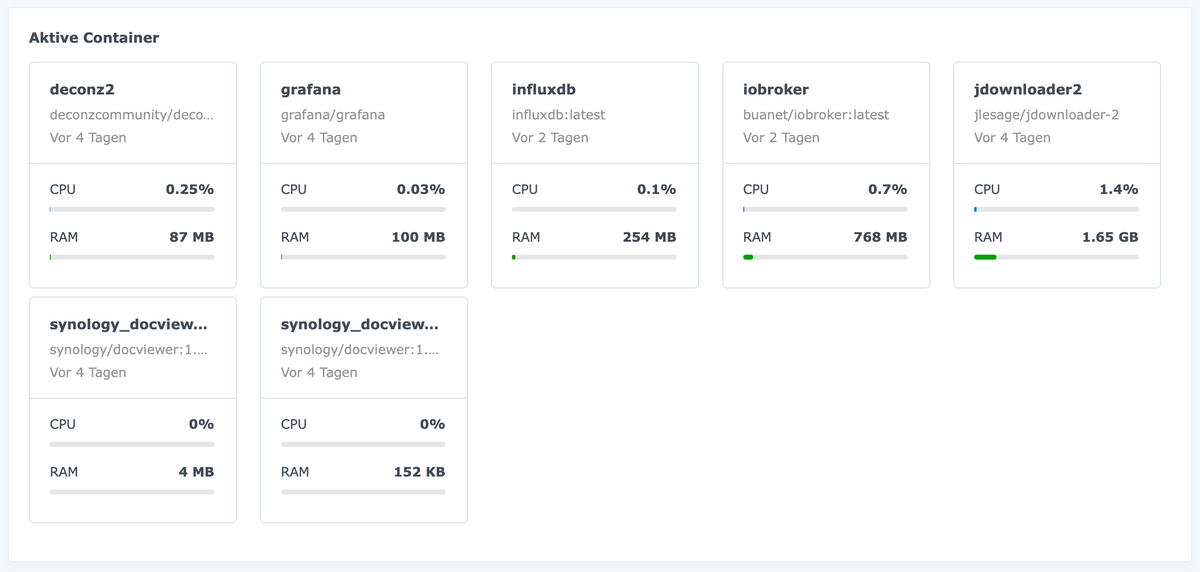Viewport: 1200px width, 572px height.
Task: Click the deconz2 CPU usage bar
Action: click(x=132, y=209)
